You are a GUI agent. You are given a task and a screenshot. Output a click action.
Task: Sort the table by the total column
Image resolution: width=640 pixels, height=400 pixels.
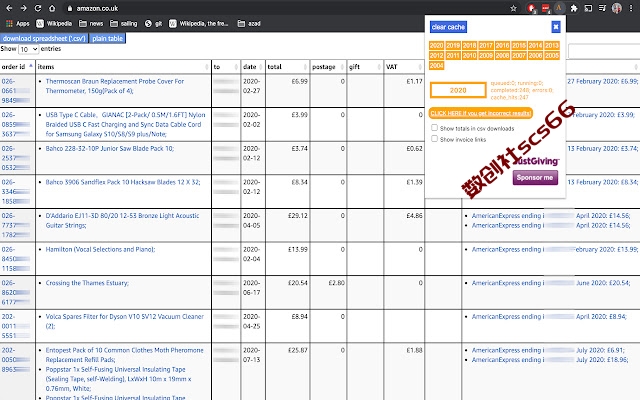pos(287,67)
